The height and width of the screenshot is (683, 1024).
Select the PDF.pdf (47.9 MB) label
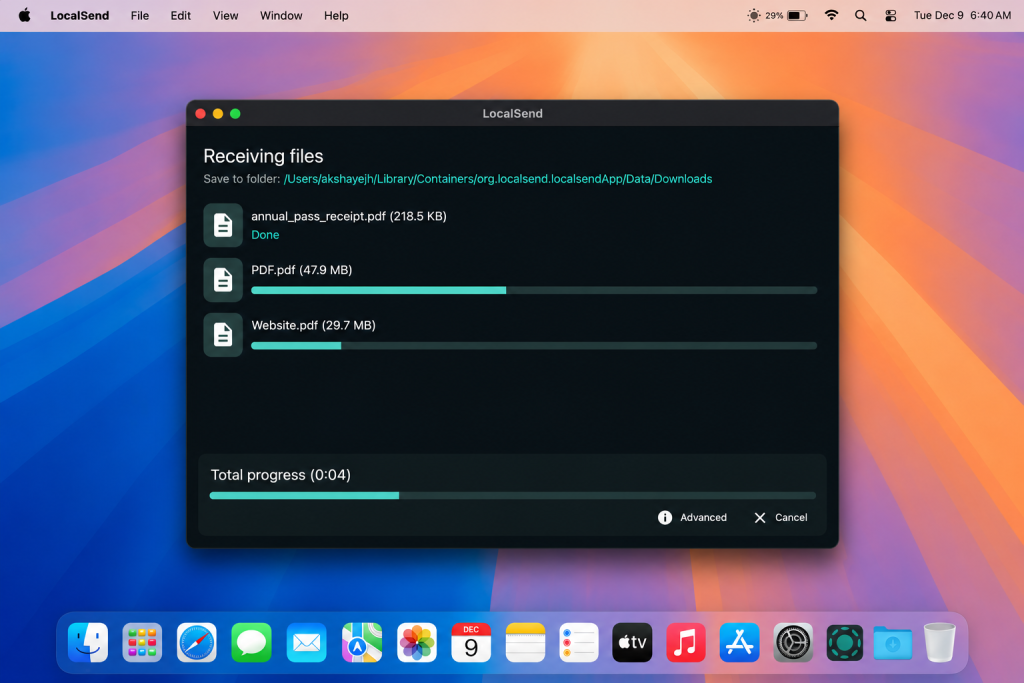point(302,270)
